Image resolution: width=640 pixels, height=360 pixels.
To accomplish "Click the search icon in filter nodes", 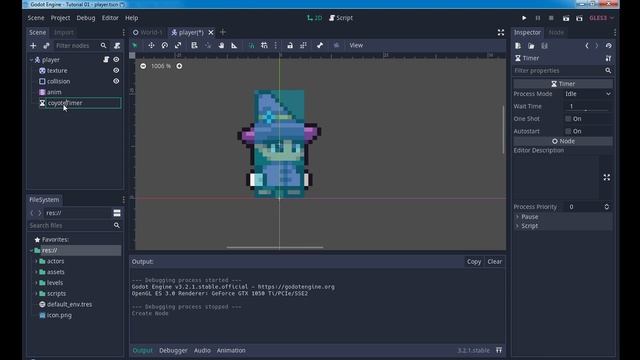I will coord(104,46).
